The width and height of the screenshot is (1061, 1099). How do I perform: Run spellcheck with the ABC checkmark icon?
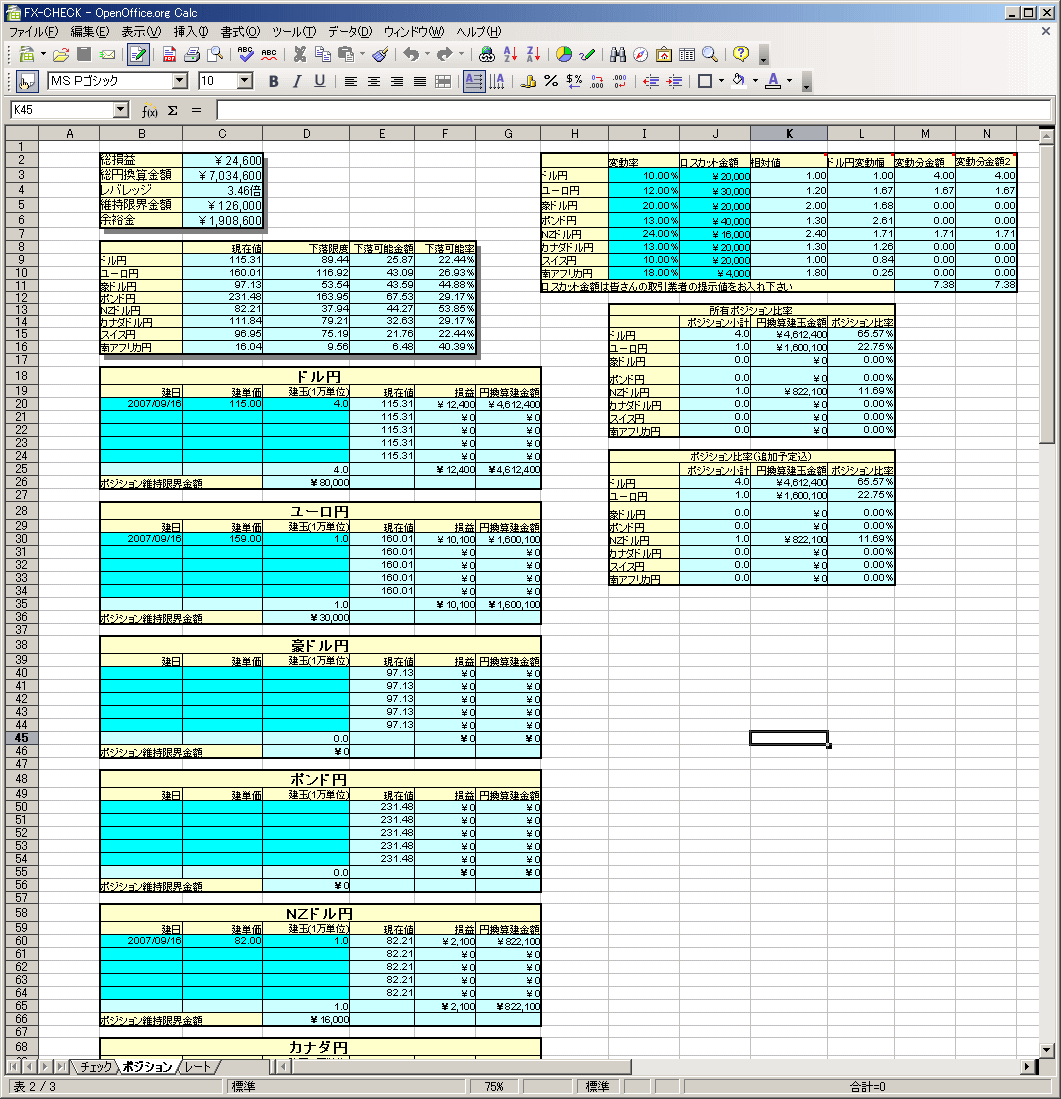[246, 54]
